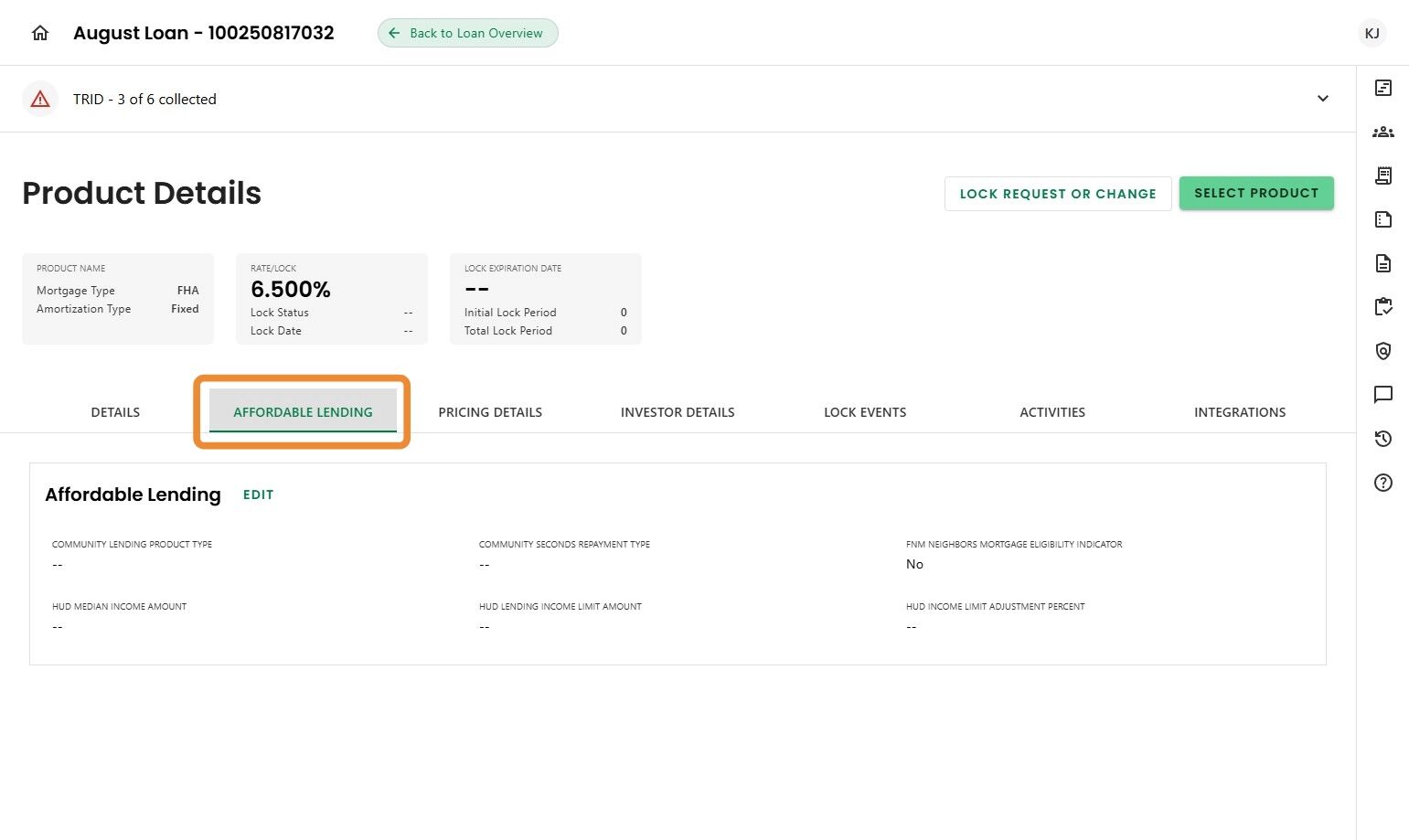The image size is (1409, 840).
Task: Open the Integrations tab
Action: click(1240, 412)
